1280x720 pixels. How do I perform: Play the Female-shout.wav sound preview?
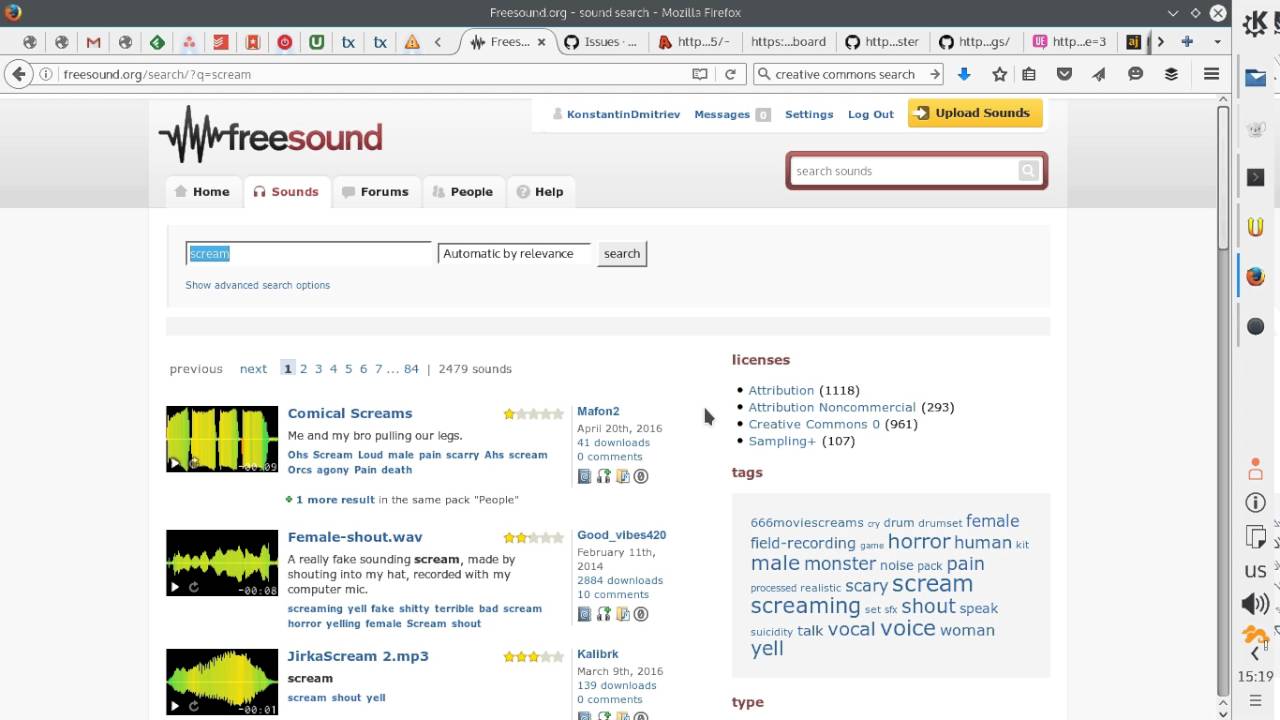pyautogui.click(x=175, y=587)
